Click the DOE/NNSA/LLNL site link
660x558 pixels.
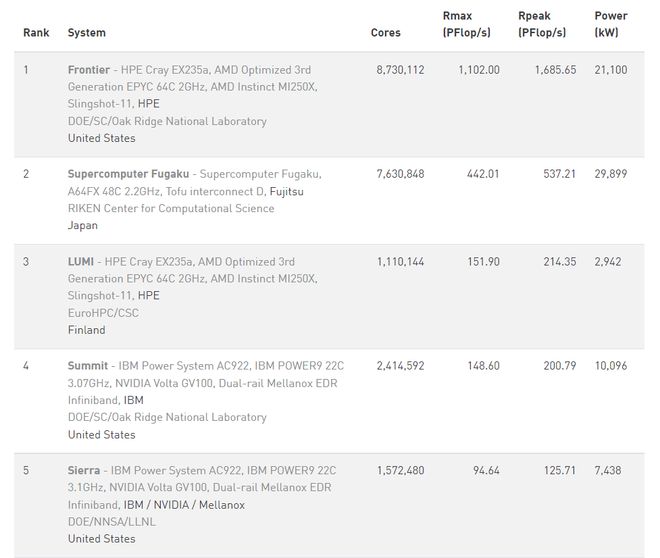112,522
